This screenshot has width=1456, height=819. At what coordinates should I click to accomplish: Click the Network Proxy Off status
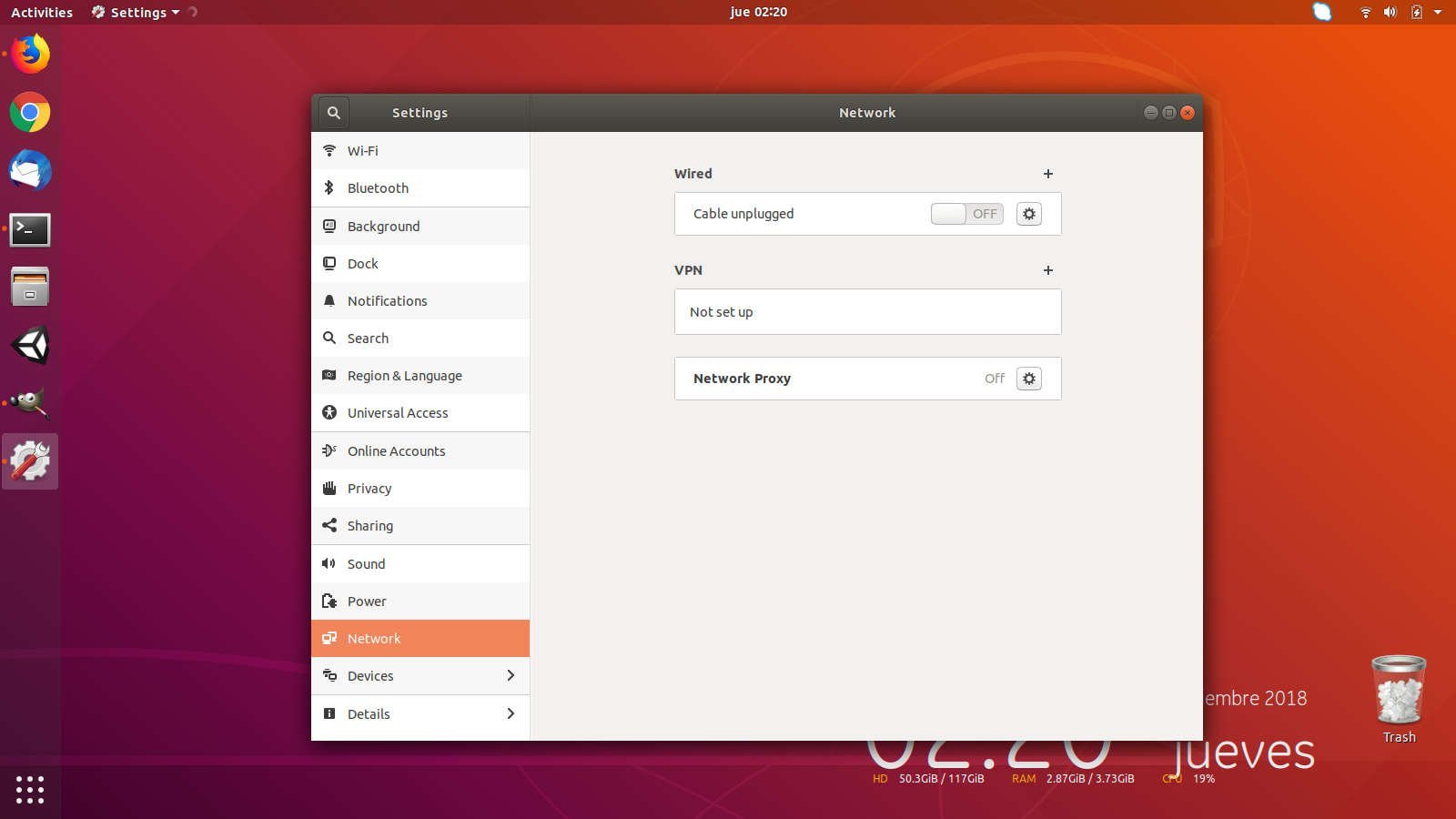pyautogui.click(x=995, y=379)
